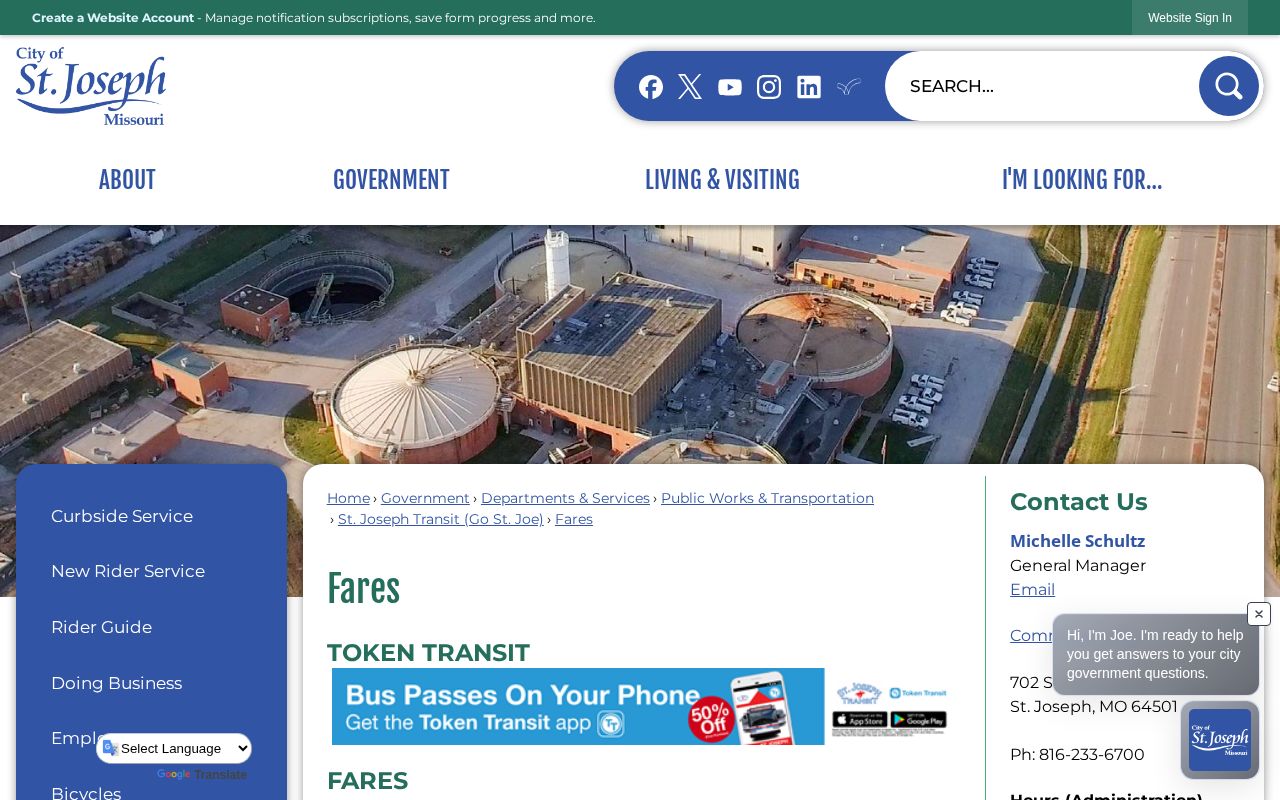Click the Translate link under language selector
1280x800 pixels.
pyautogui.click(x=220, y=775)
